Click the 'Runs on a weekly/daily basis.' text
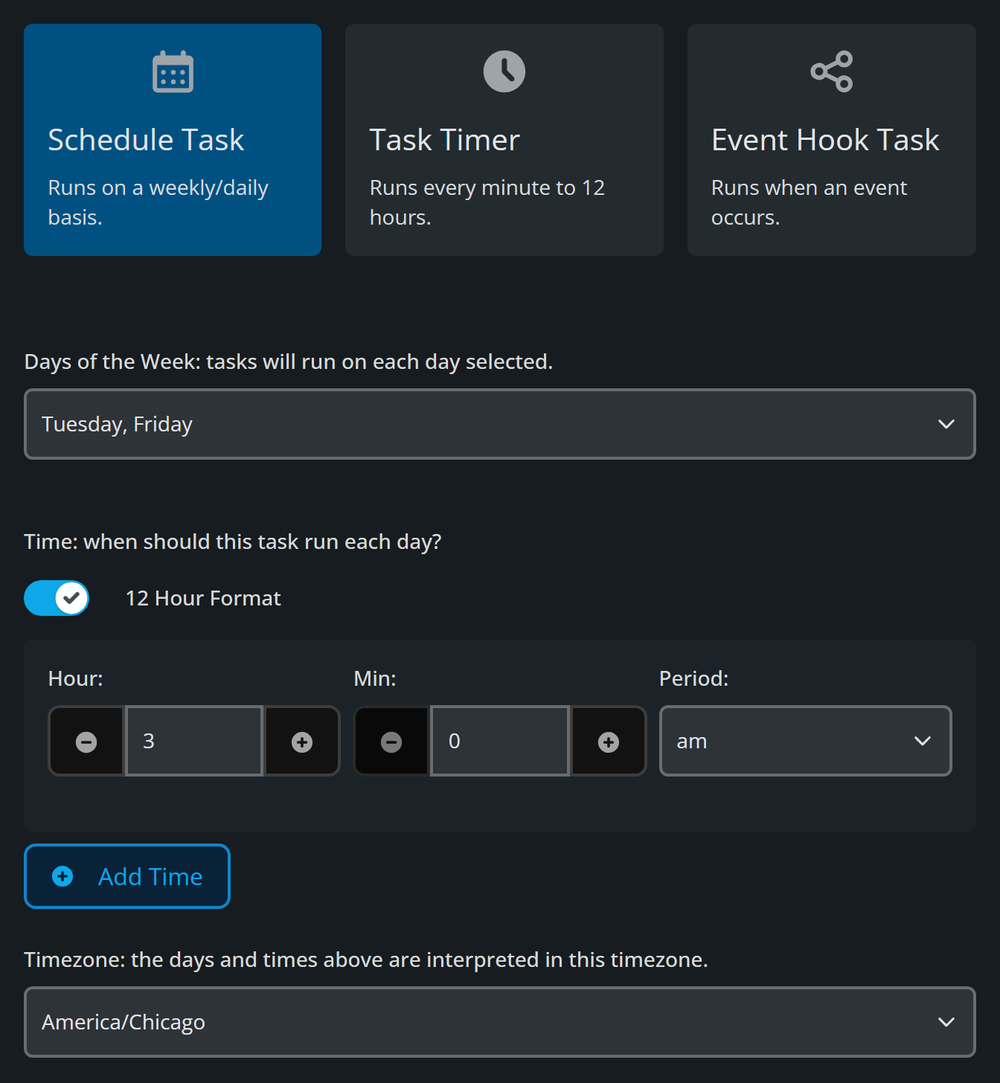 (x=158, y=202)
